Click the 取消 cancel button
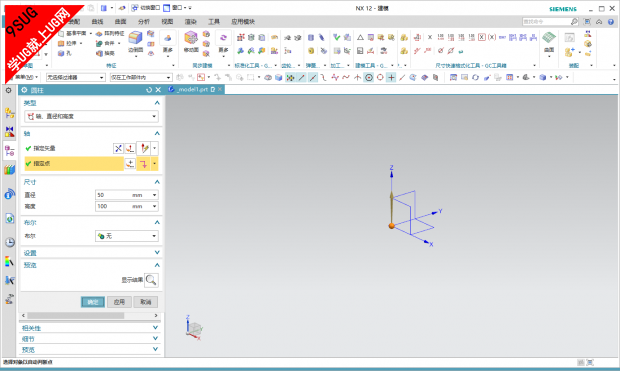Image resolution: width=620 pixels, height=371 pixels. point(146,302)
